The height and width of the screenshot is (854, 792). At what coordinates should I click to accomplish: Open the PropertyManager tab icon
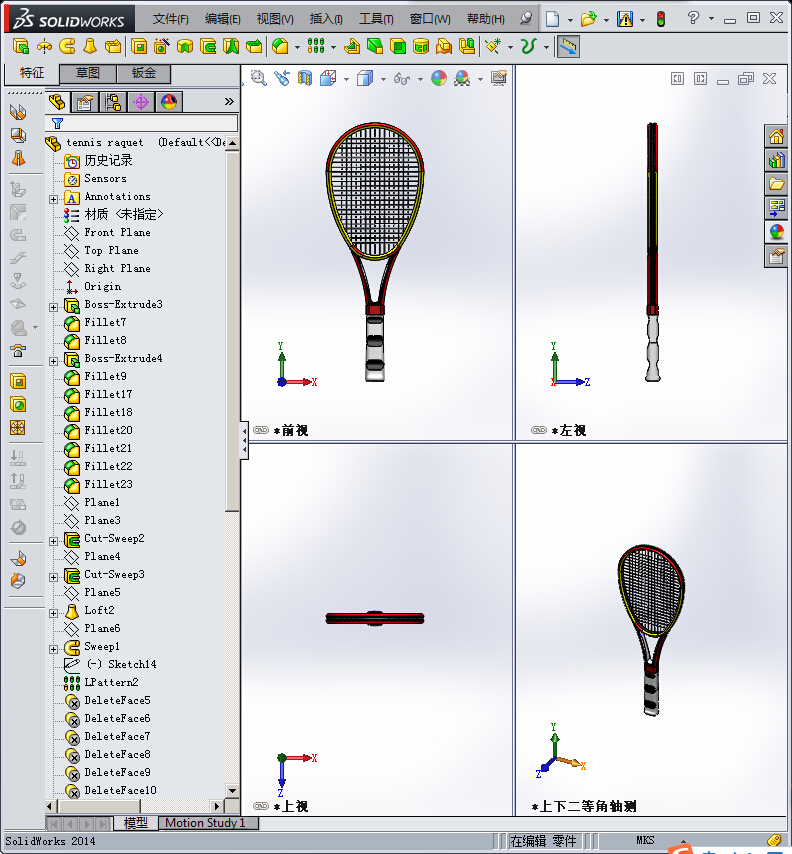(85, 102)
